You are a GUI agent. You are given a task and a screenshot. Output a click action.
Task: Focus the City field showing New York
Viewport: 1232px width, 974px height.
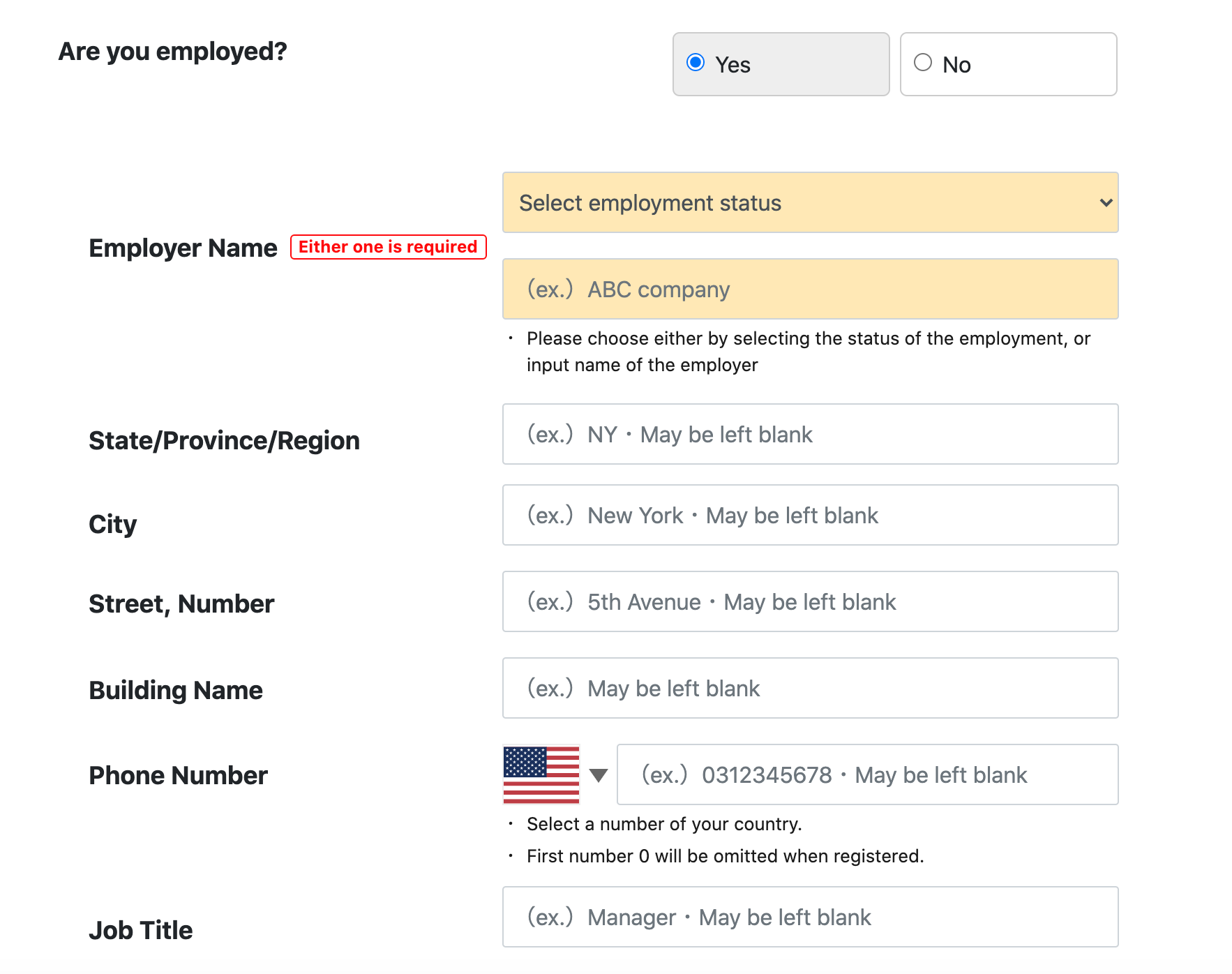[810, 515]
